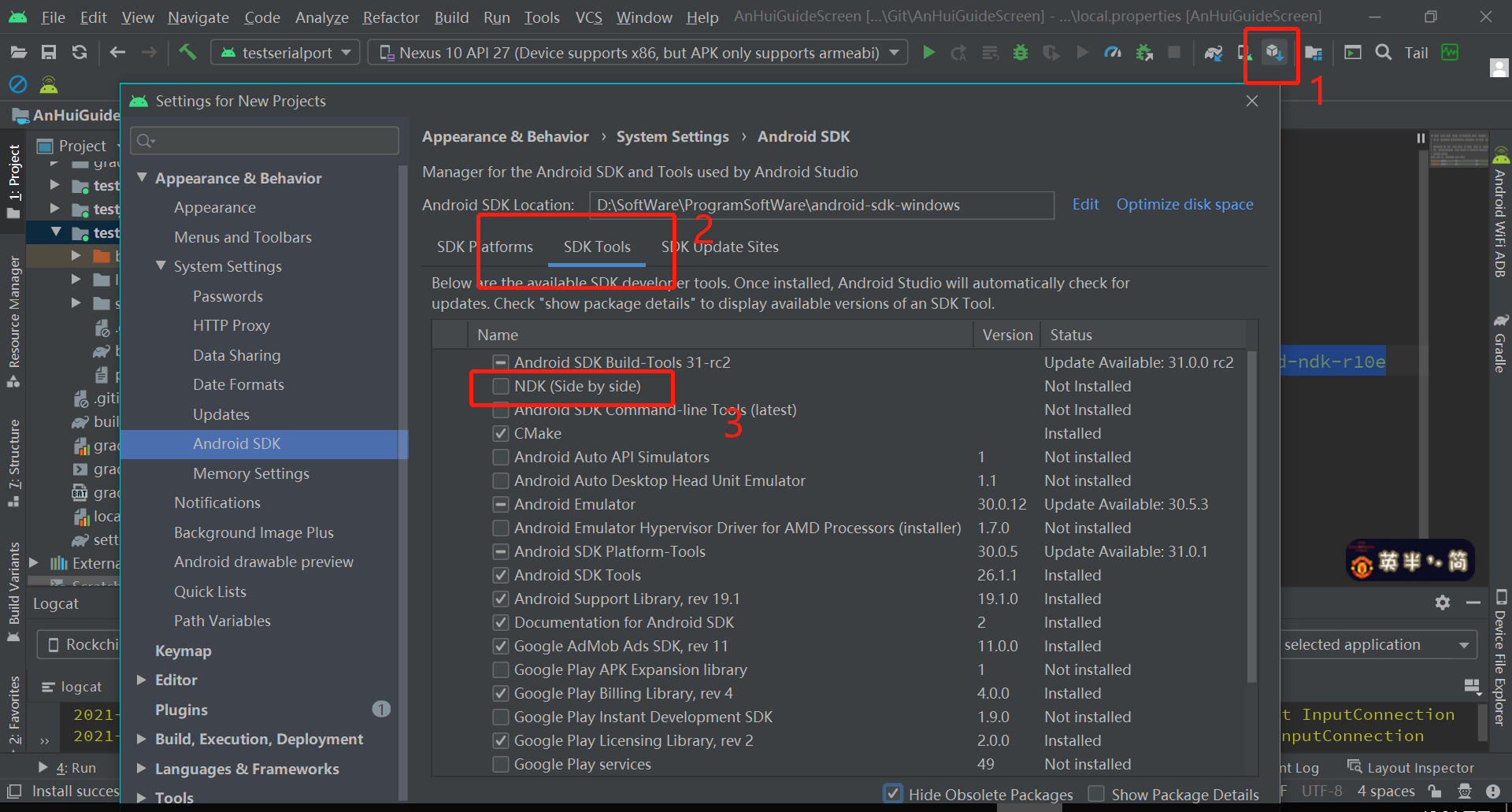The width and height of the screenshot is (1512, 812).
Task: Uncheck Hide Obsolete Packages
Action: pyautogui.click(x=893, y=794)
